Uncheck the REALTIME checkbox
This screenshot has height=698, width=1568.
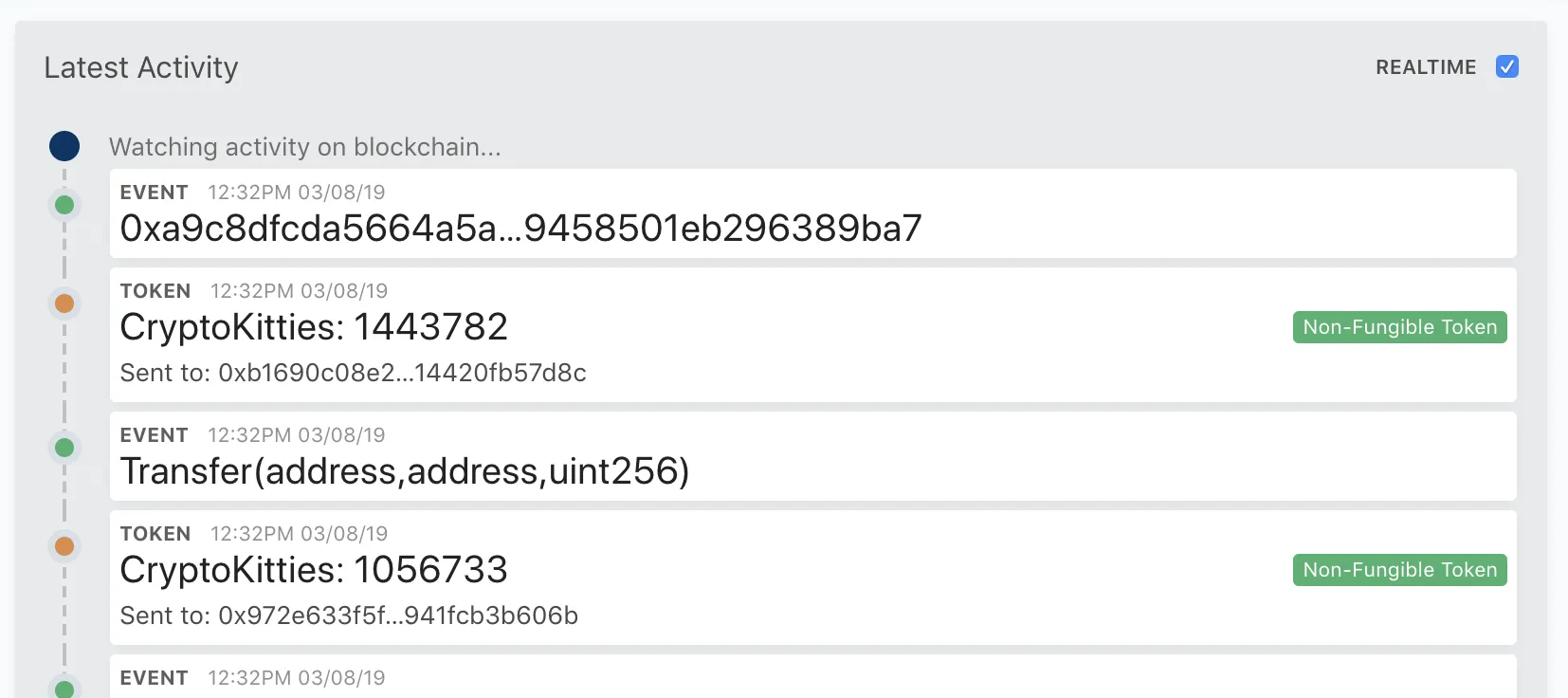click(1506, 66)
